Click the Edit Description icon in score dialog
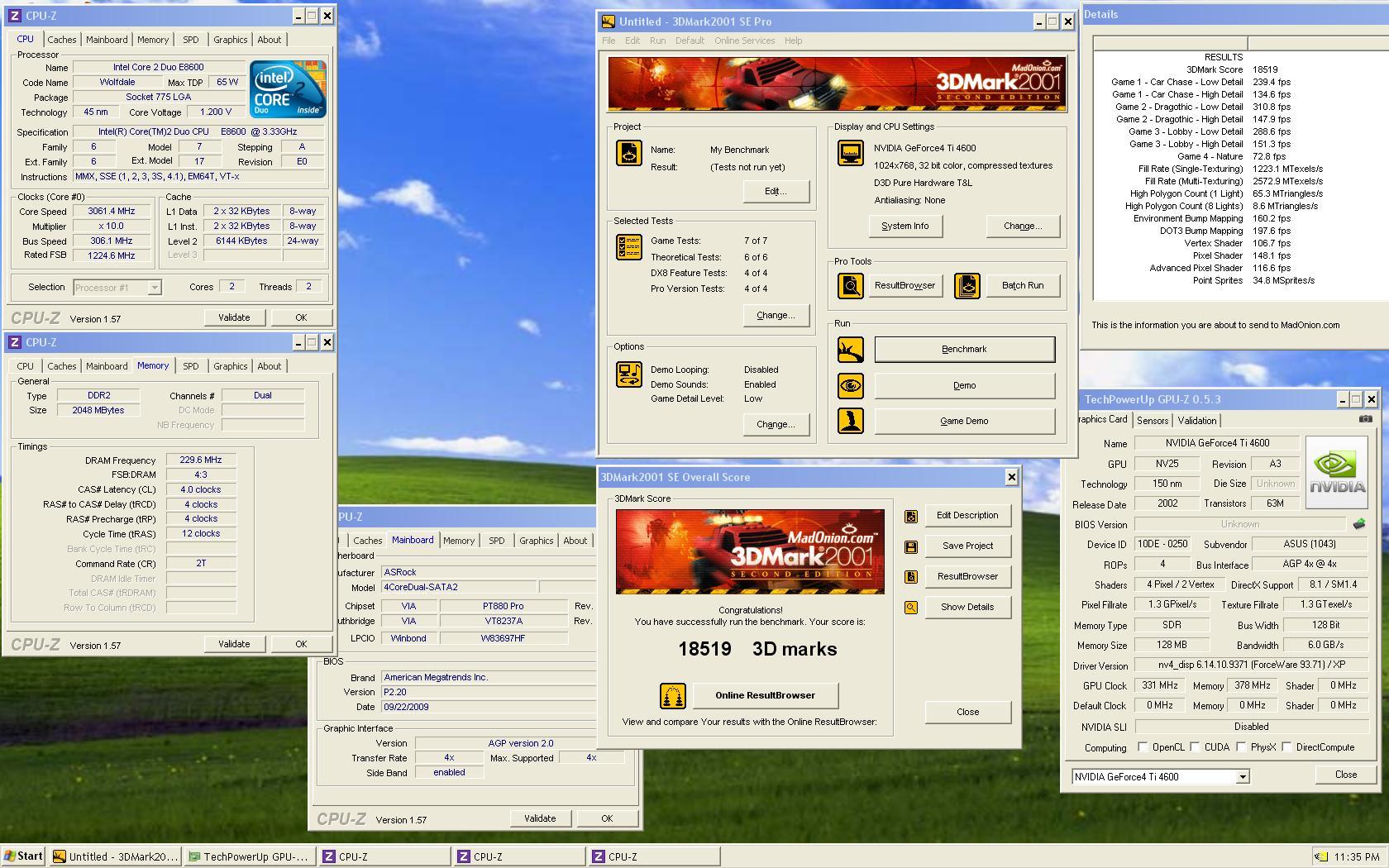 pos(910,516)
